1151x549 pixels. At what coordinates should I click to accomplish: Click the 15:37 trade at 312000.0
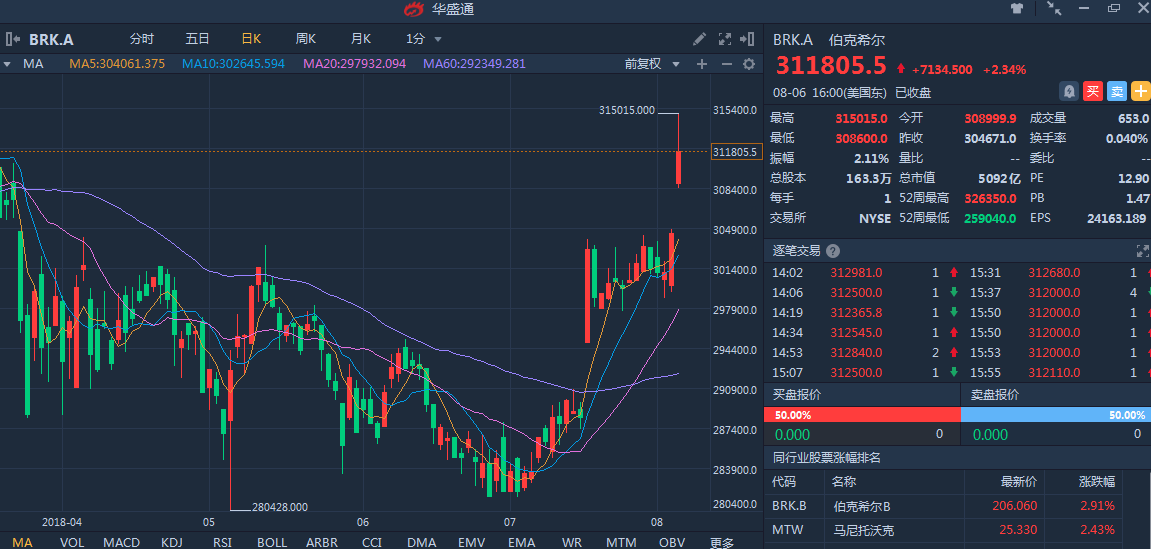pyautogui.click(x=1057, y=292)
